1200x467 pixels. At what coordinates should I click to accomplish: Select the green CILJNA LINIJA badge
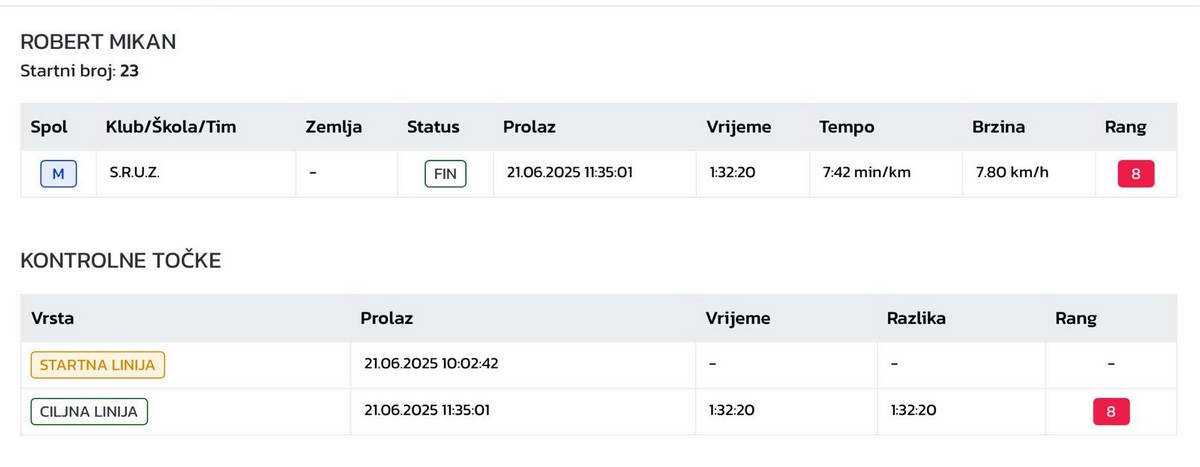click(89, 411)
